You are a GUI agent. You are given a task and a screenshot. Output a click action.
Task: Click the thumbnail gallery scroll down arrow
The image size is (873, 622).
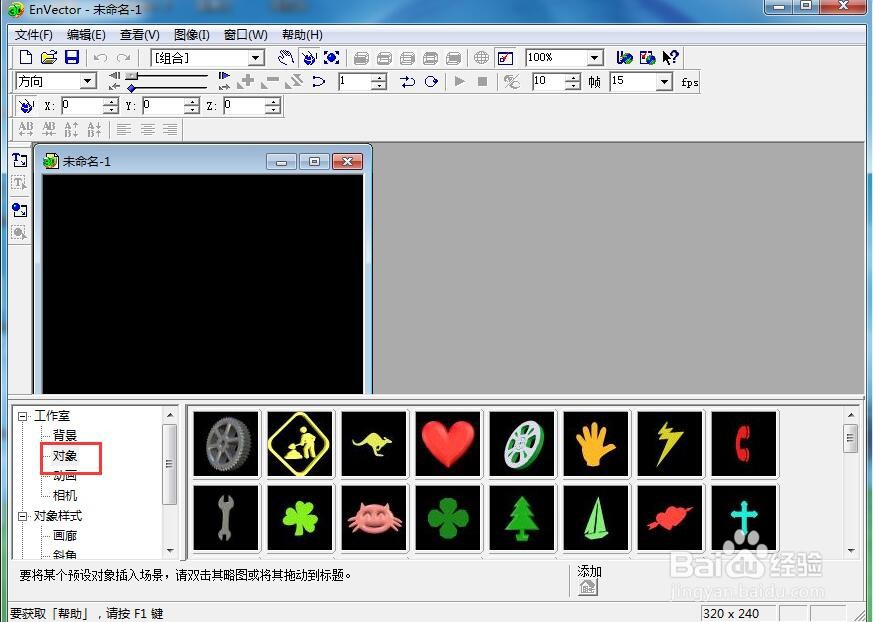point(851,551)
